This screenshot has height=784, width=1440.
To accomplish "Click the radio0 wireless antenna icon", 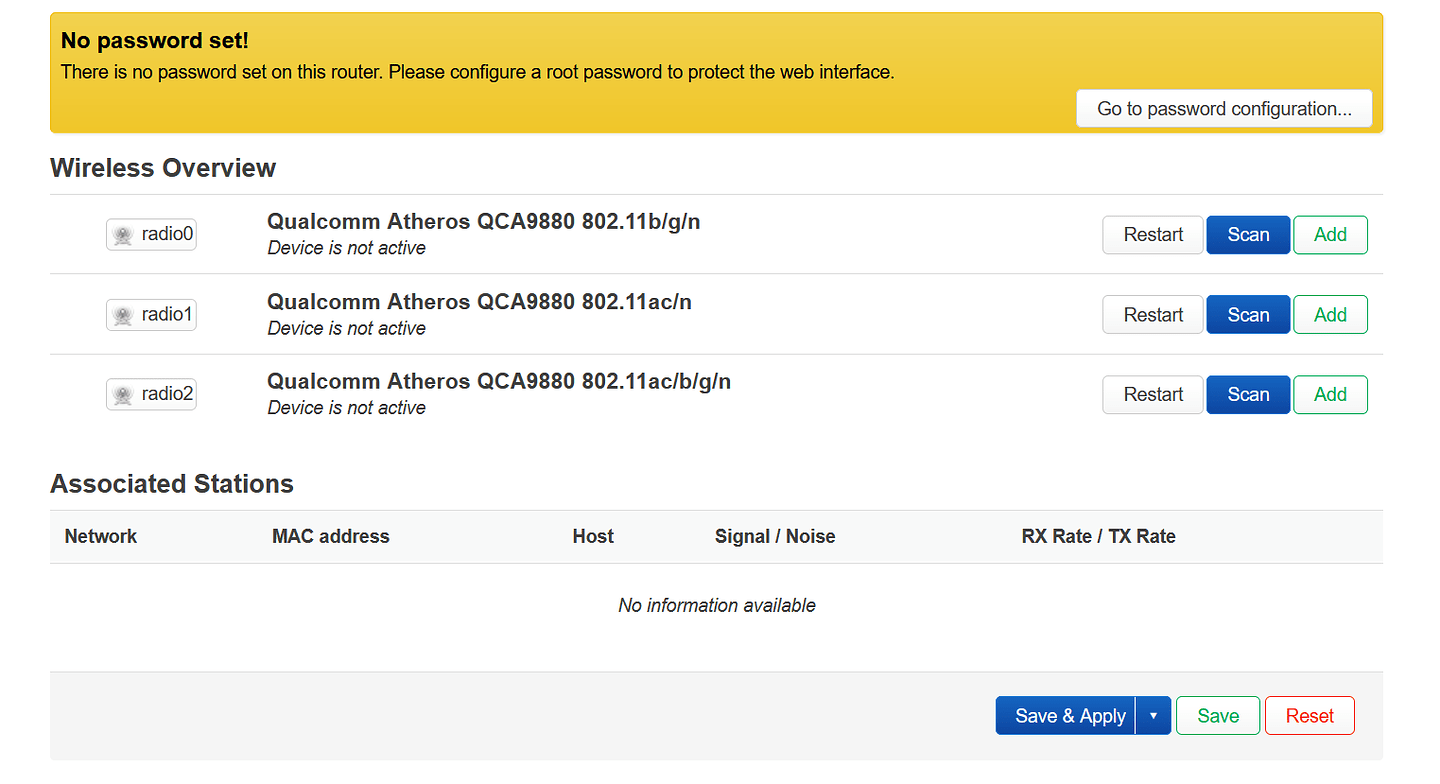I will (123, 234).
